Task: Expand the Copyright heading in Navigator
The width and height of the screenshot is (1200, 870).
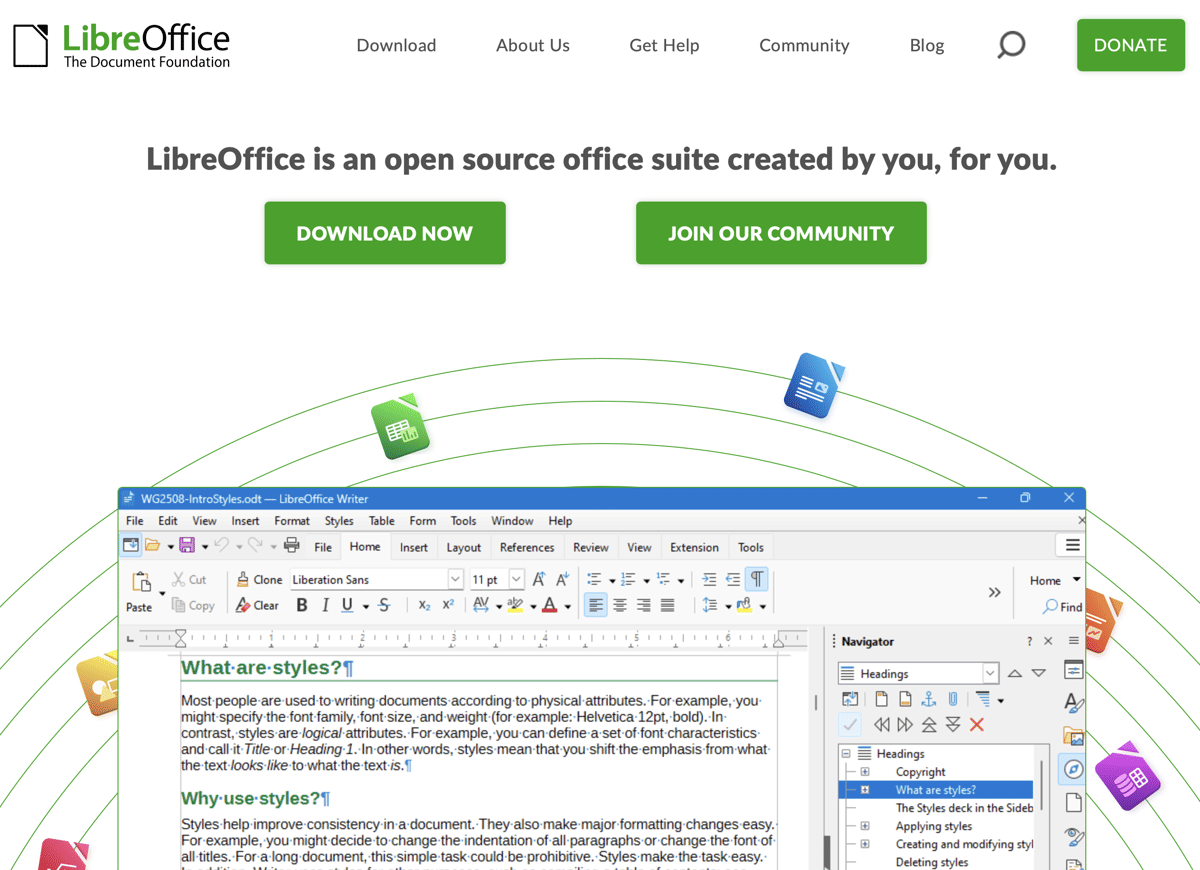Action: 865,772
